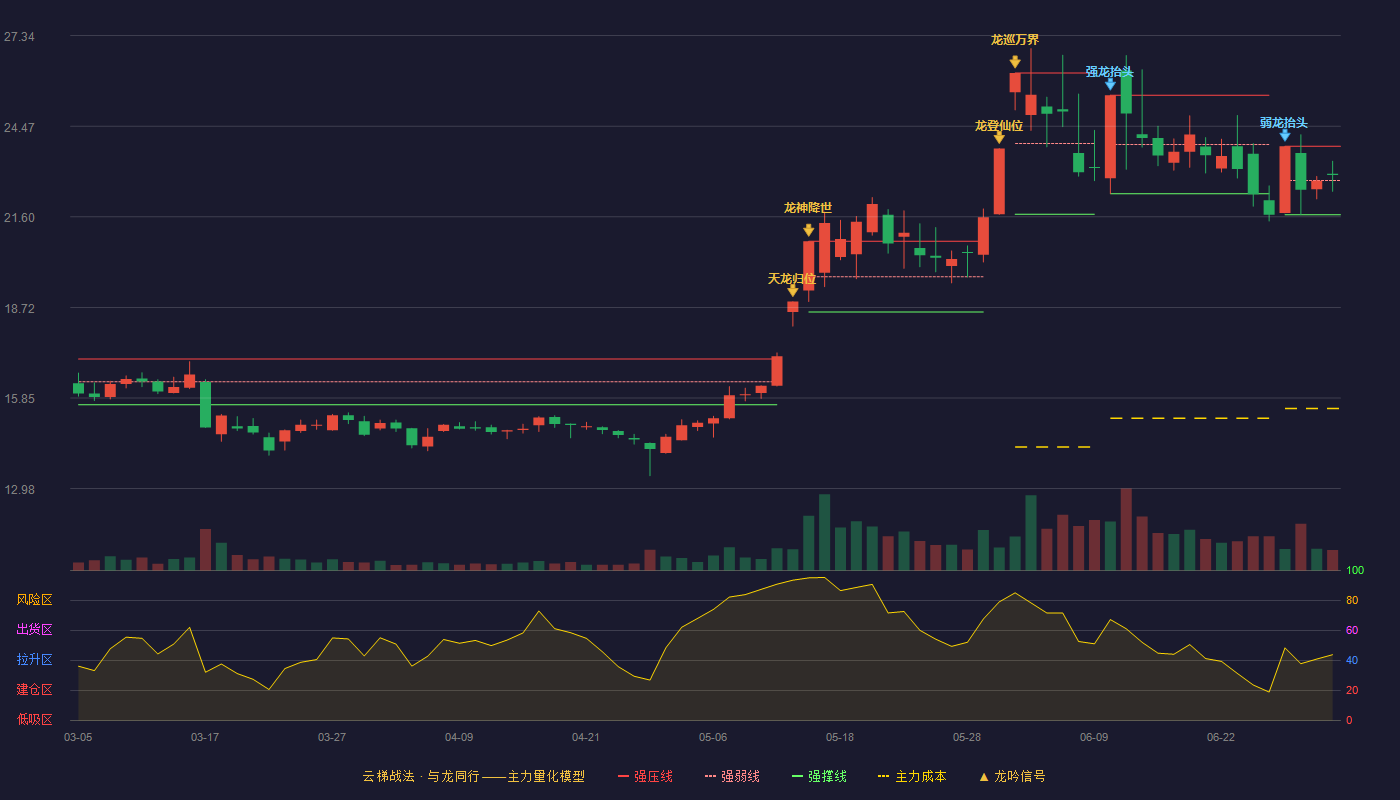Toggle the 强弱线 legend series
The image size is (1400, 800).
(x=732, y=776)
